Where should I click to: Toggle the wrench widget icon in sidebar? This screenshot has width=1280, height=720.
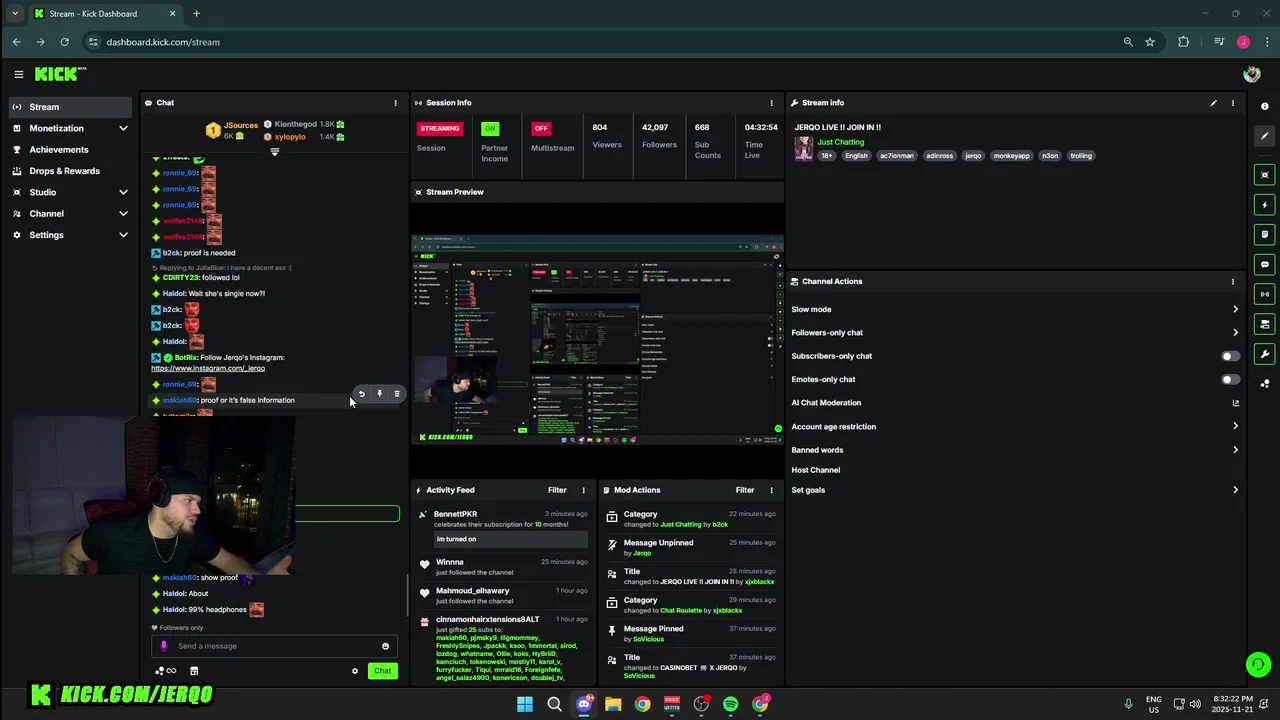[x=1265, y=354]
